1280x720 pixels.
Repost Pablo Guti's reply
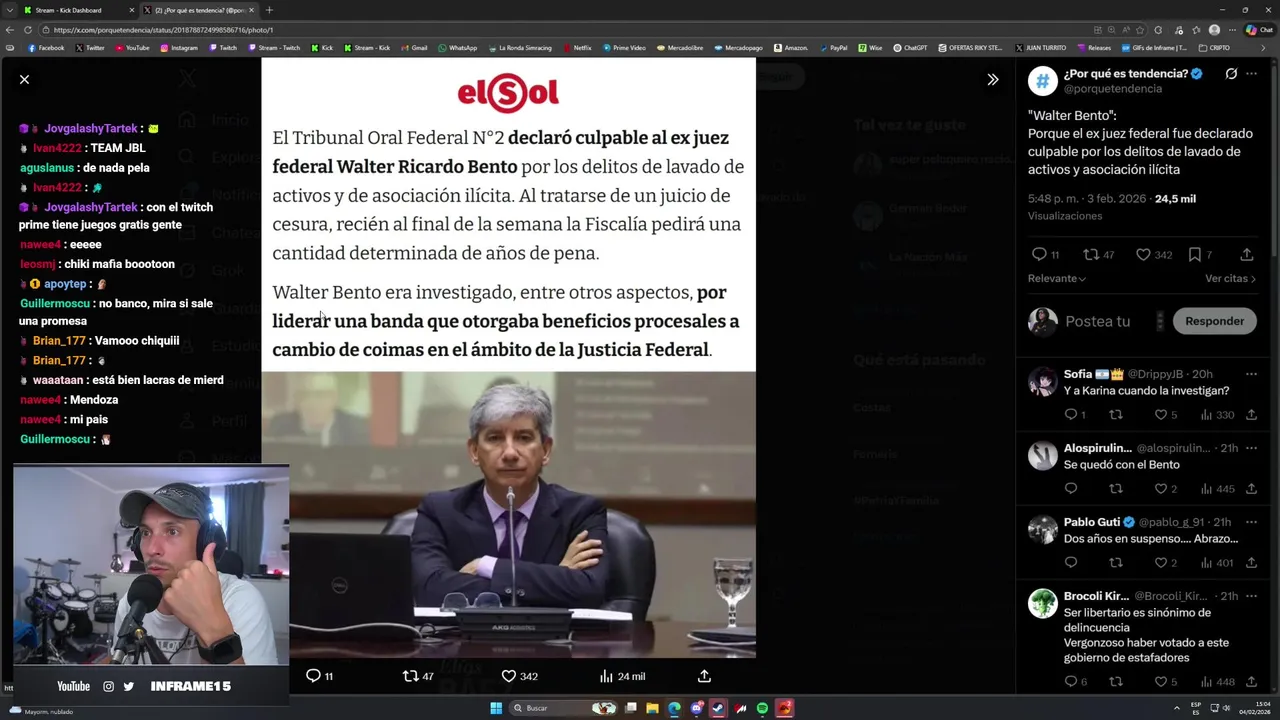pyautogui.click(x=1116, y=563)
